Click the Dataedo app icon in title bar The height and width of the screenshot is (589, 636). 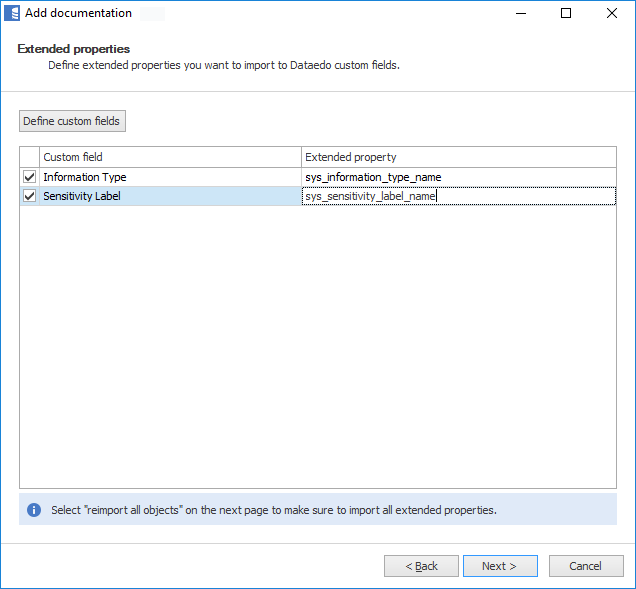tap(13, 13)
